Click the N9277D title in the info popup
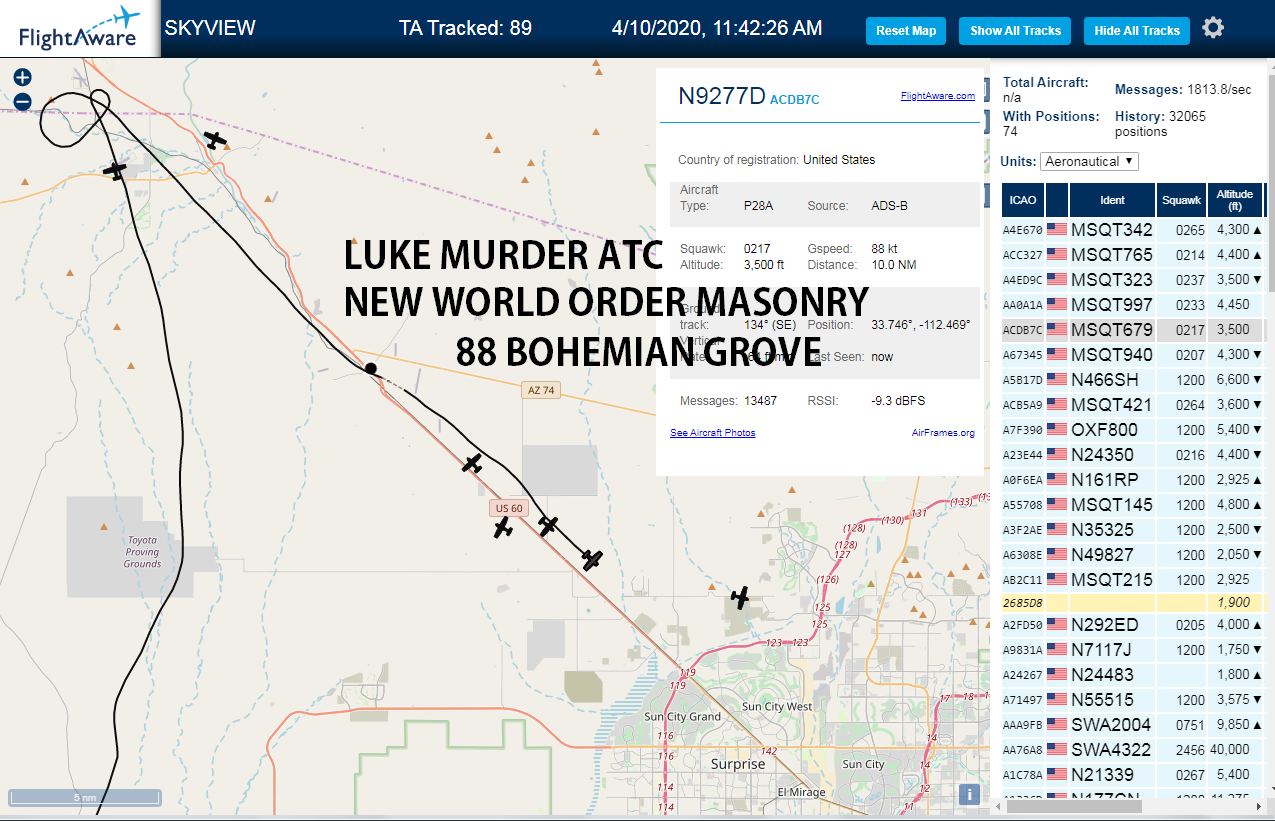 pyautogui.click(x=721, y=96)
